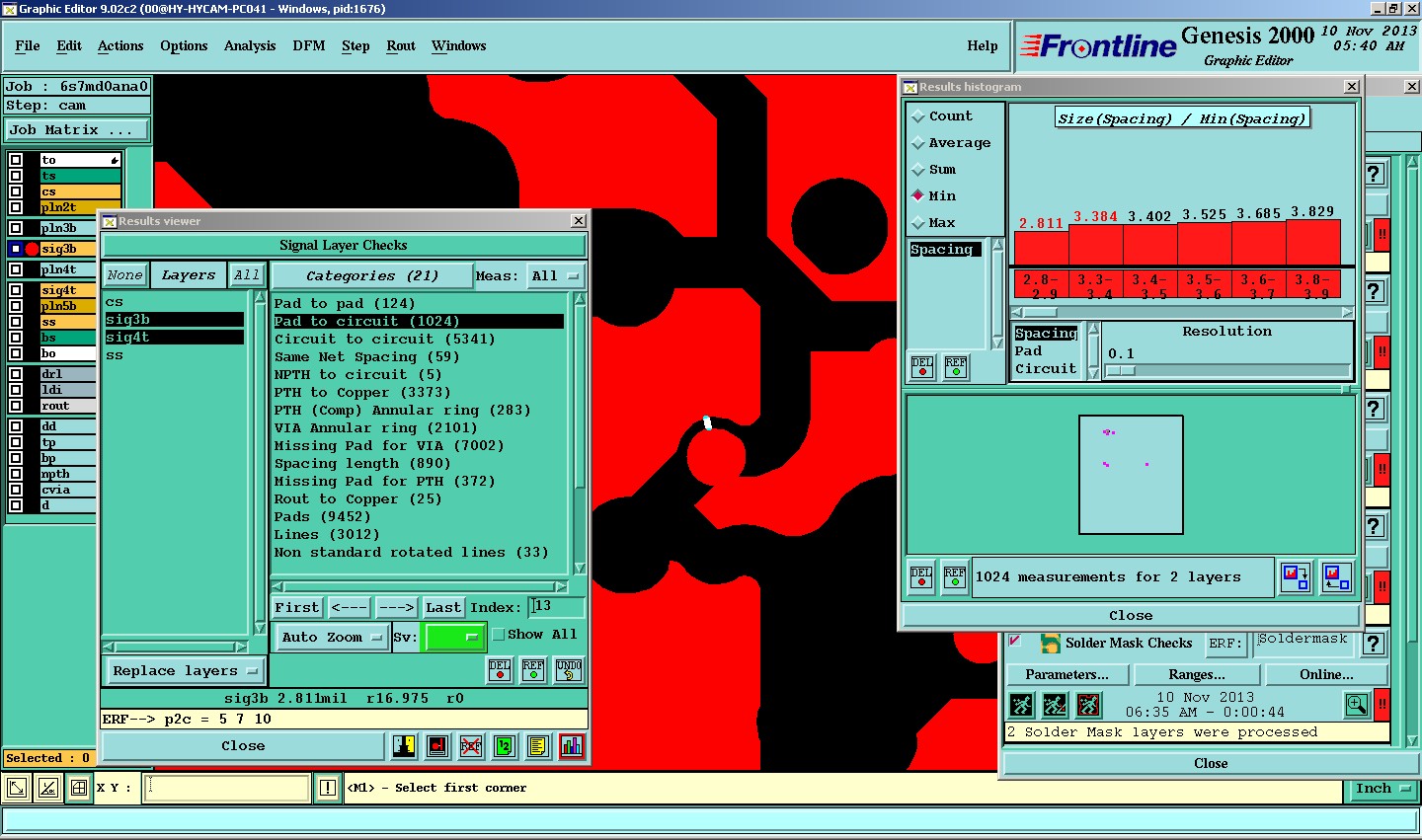Viewport: 1422px width, 840px height.
Task: Click the yellow and black faces icon
Action: [x=404, y=746]
